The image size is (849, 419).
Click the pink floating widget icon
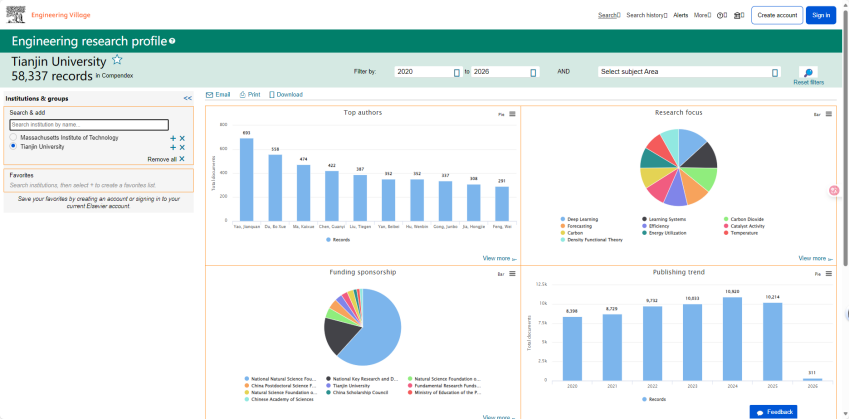pos(834,190)
